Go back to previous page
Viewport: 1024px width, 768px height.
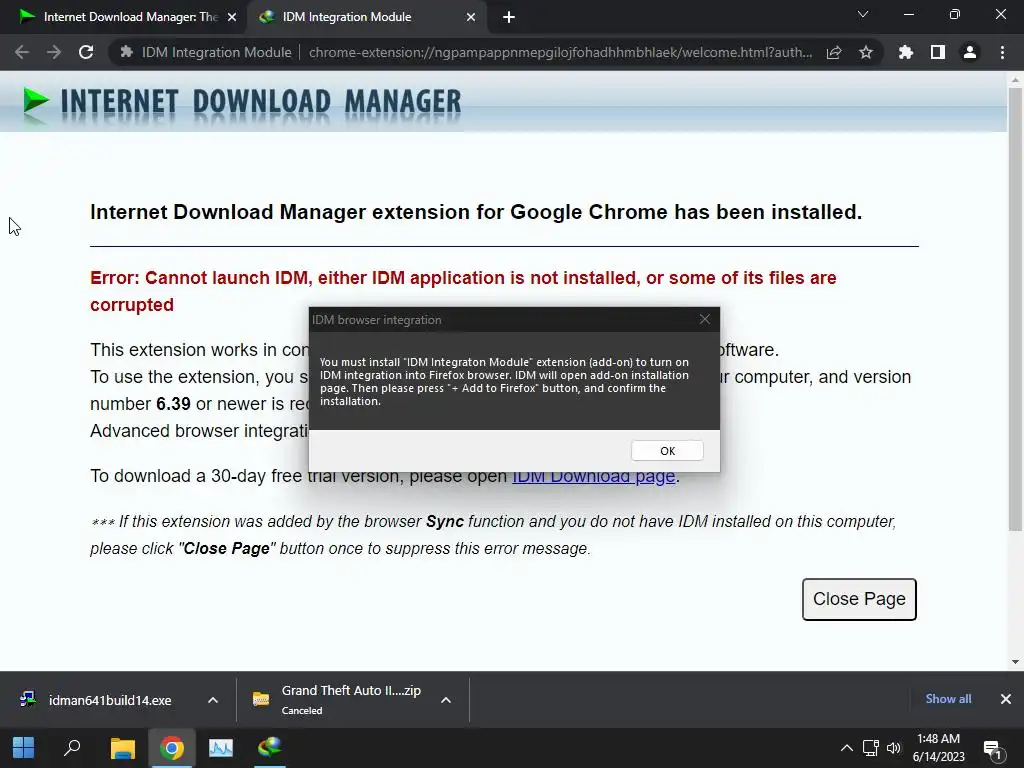click(x=22, y=52)
